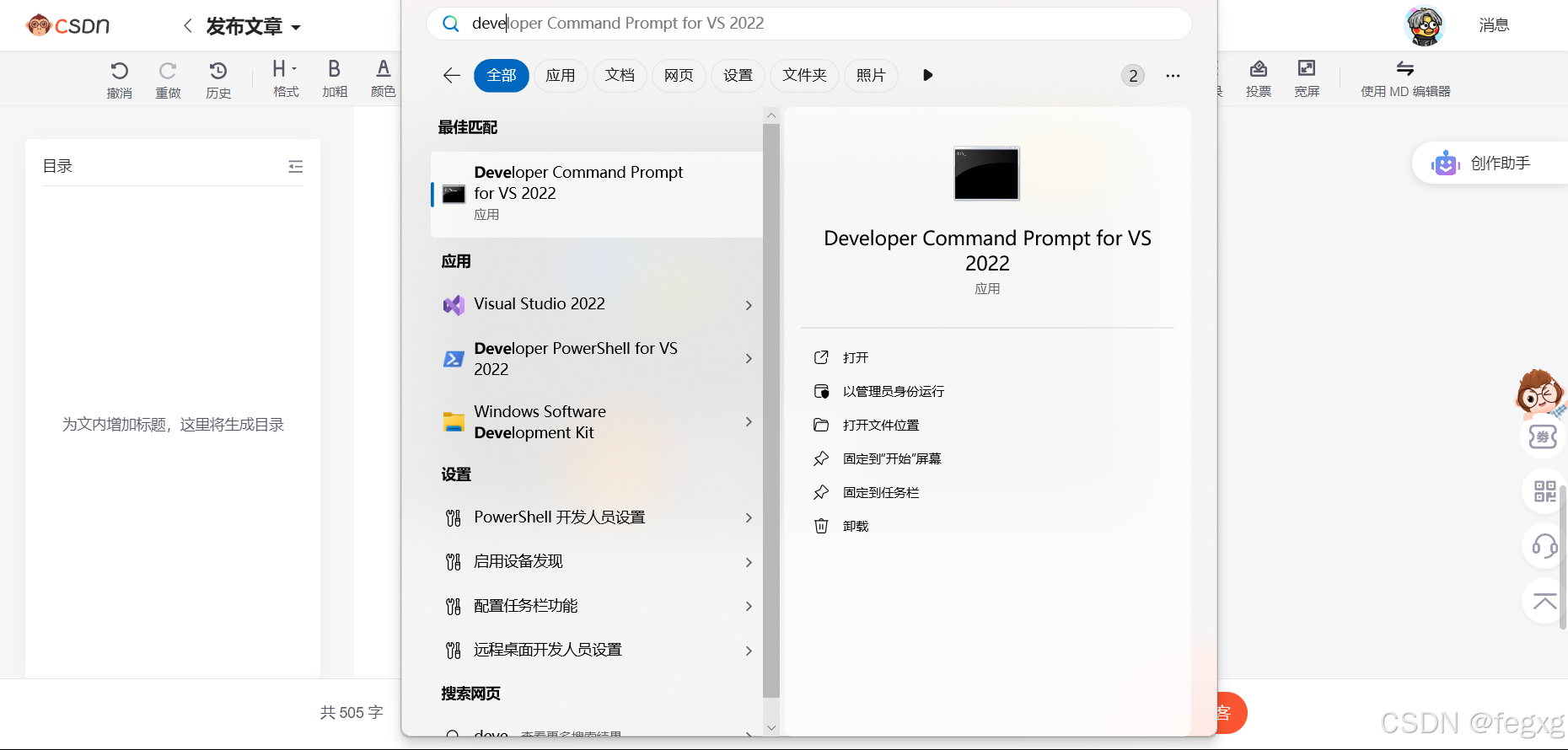
Task: Click the scroll-up arrow of results list
Action: (771, 115)
